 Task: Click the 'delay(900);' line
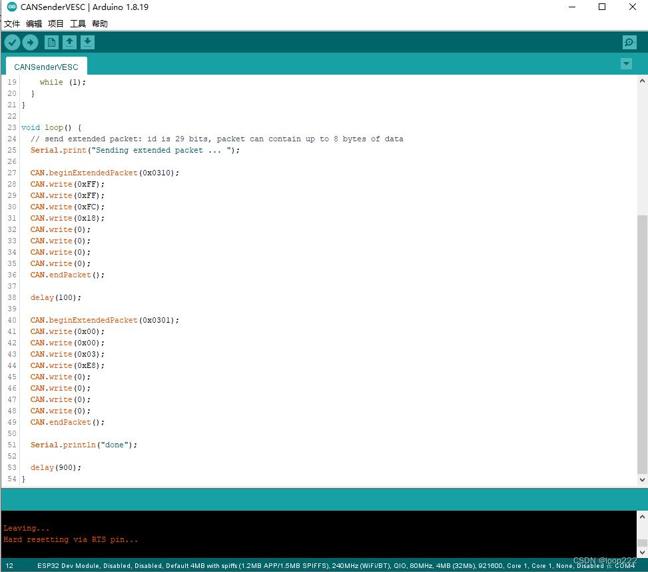coord(56,467)
